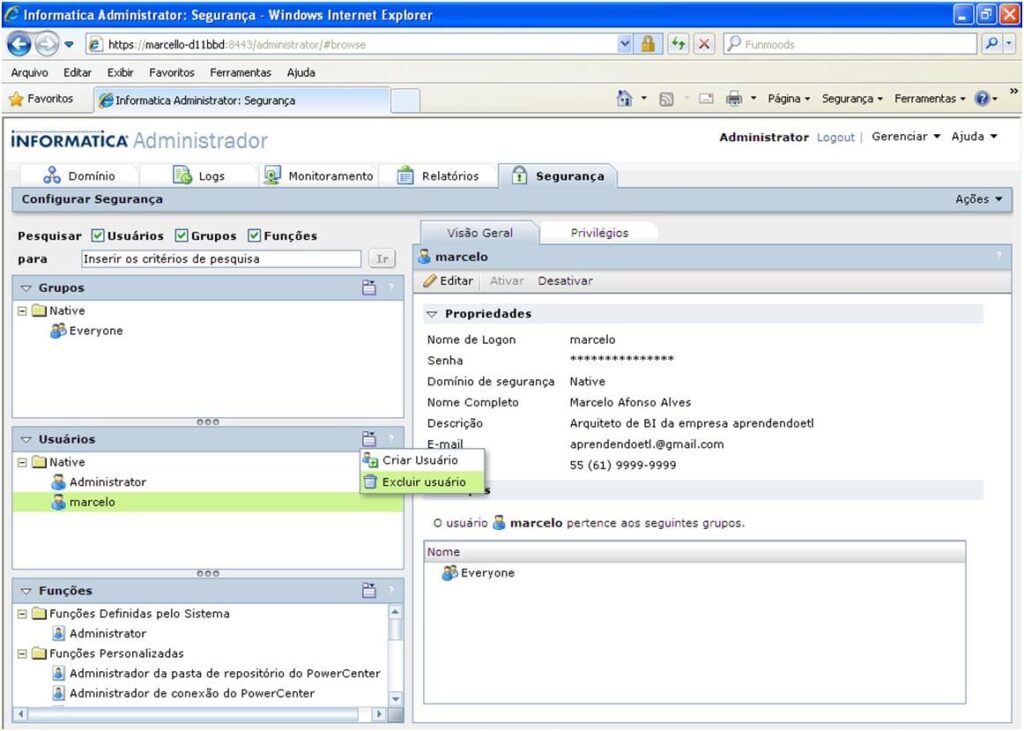This screenshot has height=731, width=1024.
Task: Collapse Funções Definidas pelo Sistema folder
Action: pos(22,614)
